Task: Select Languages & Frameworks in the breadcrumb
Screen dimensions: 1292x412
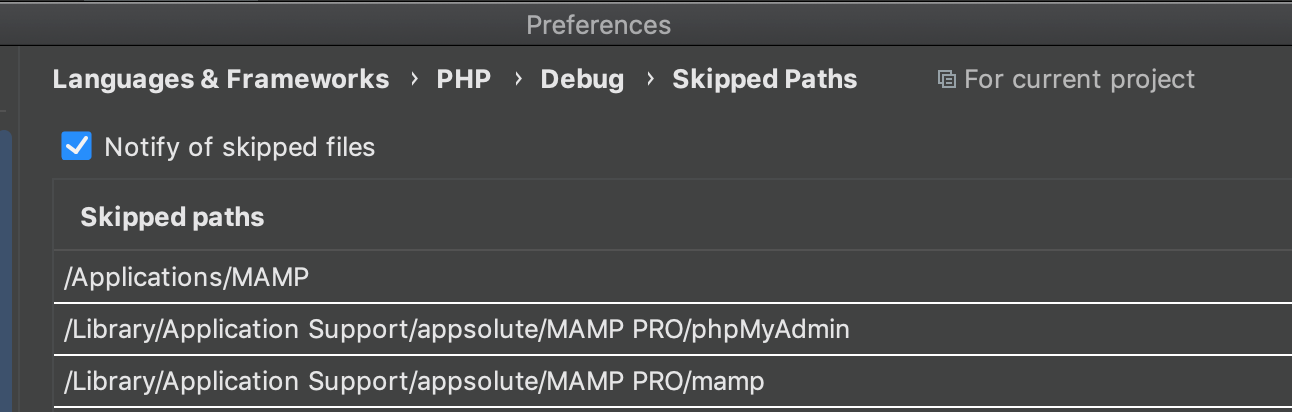Action: click(x=221, y=79)
